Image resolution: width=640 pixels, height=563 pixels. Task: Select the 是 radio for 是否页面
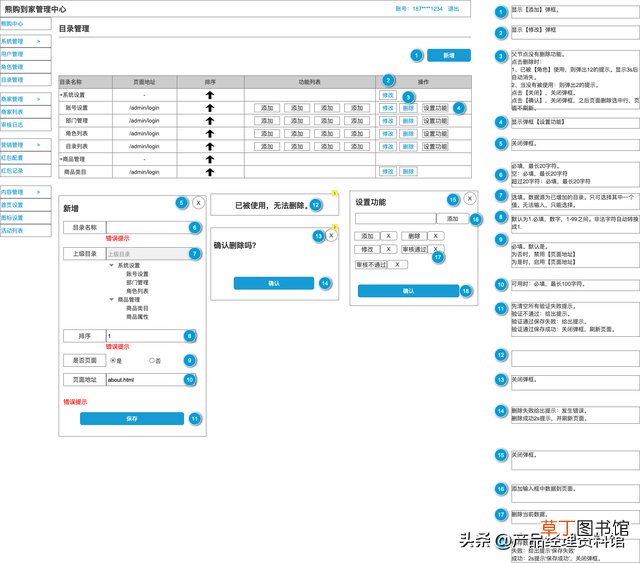[113, 360]
